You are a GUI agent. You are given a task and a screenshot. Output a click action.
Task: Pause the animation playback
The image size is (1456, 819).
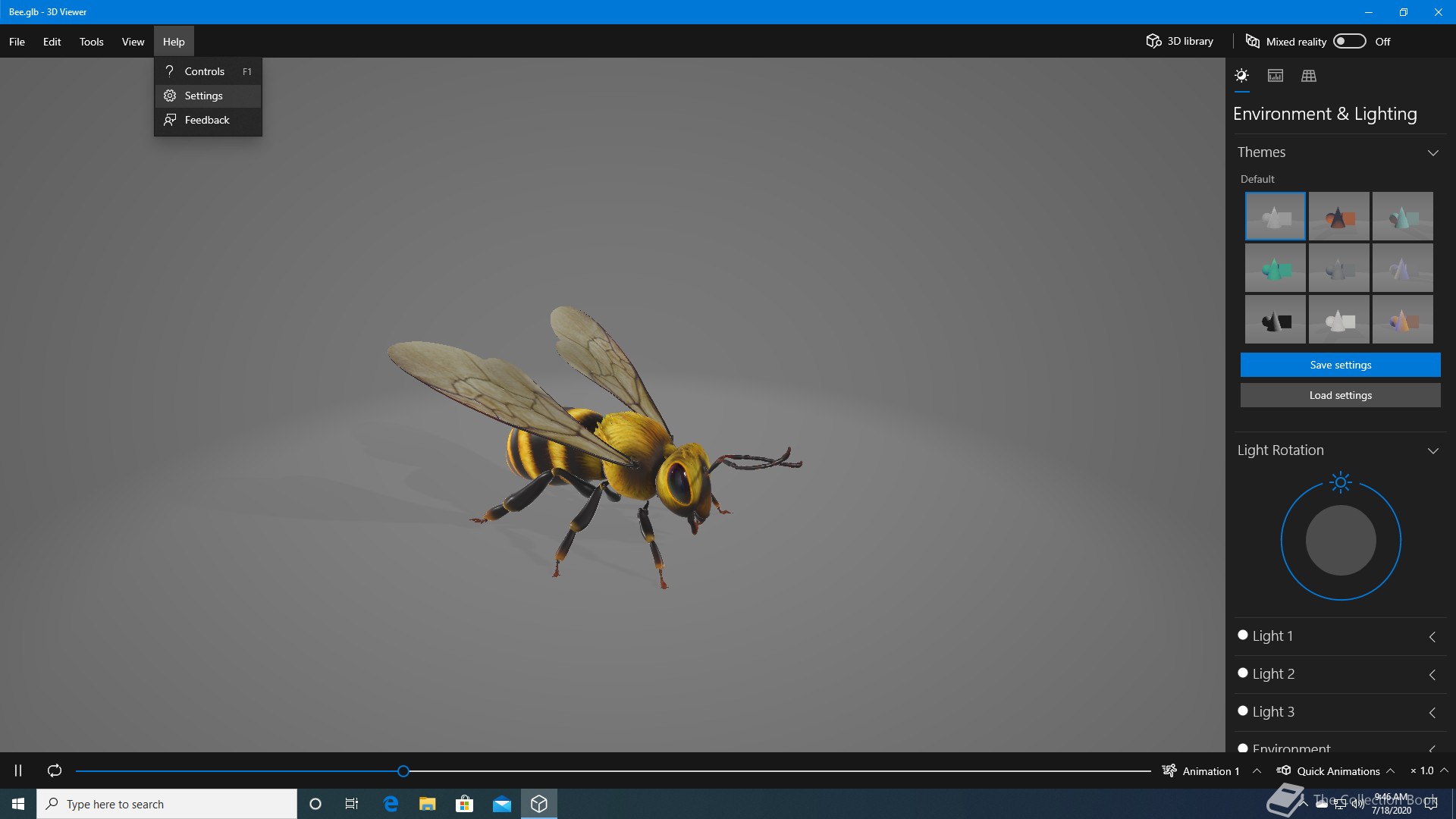18,770
